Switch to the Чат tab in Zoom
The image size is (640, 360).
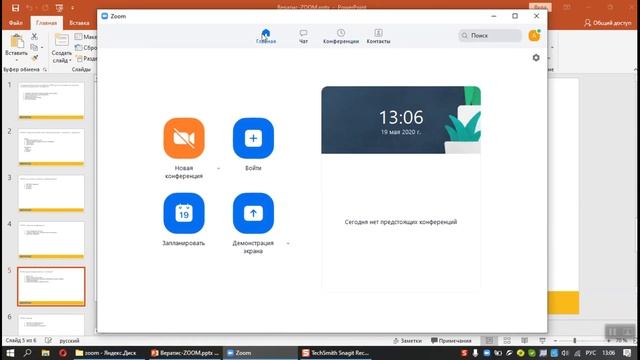click(303, 36)
